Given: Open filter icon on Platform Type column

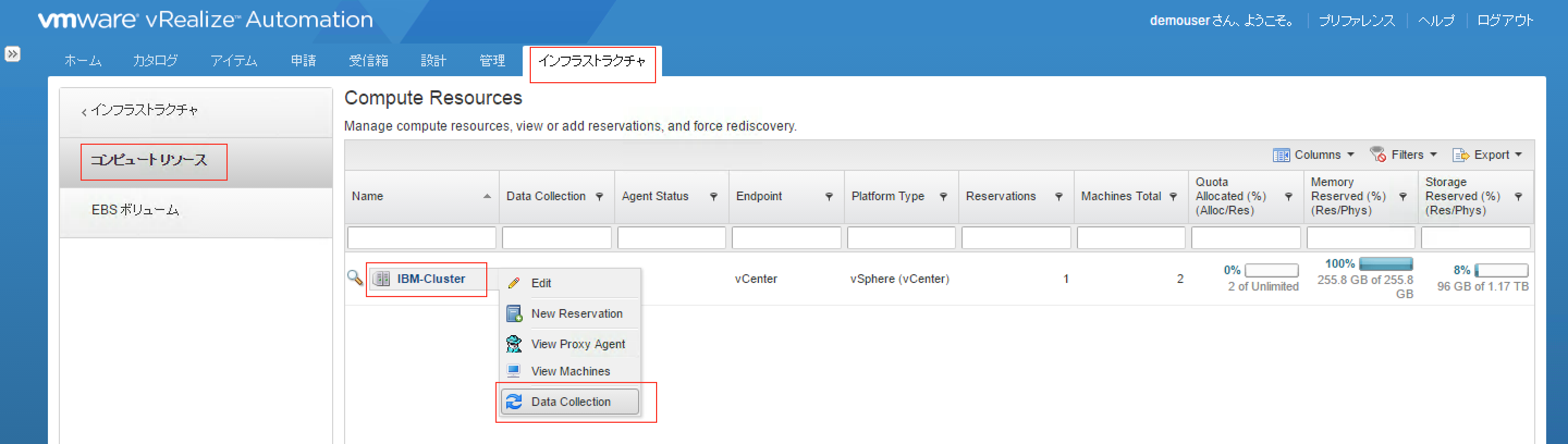Looking at the screenshot, I should click(x=943, y=196).
